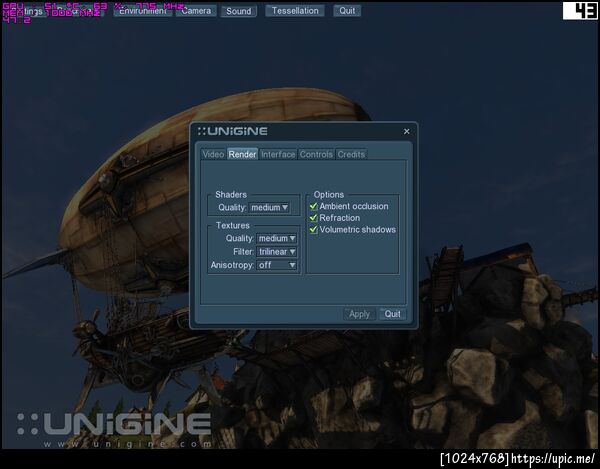This screenshot has height=469, width=600.
Task: Select the Render tab
Action: click(x=242, y=154)
